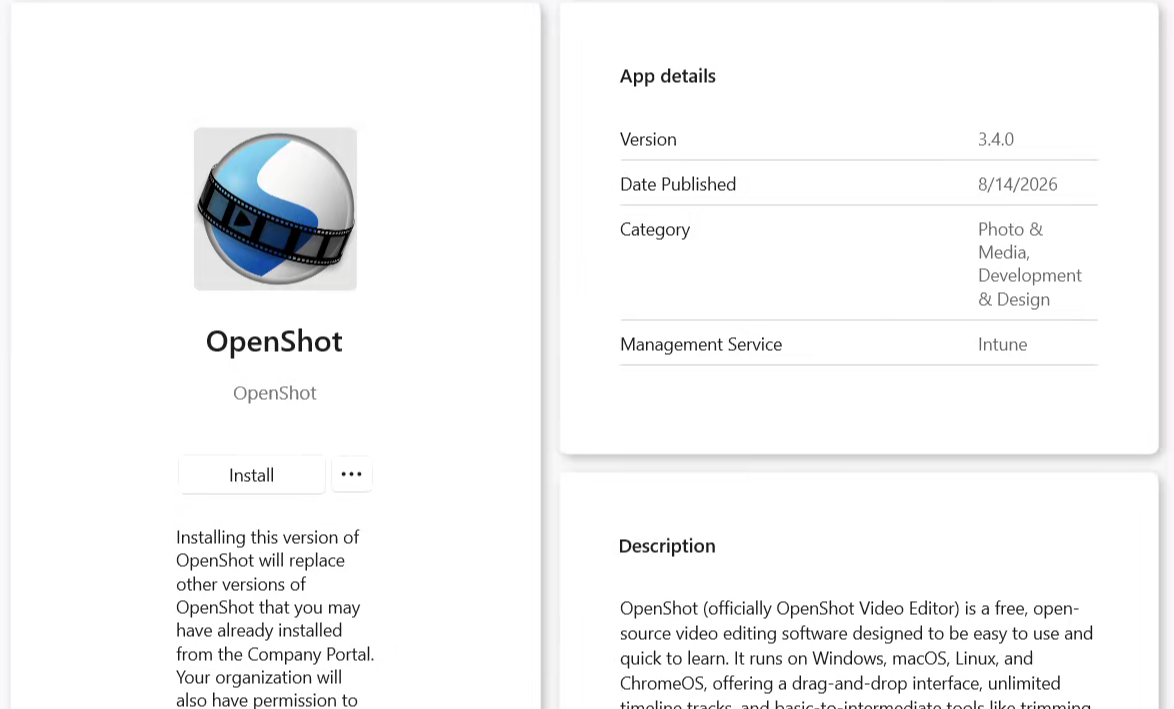Image resolution: width=1174 pixels, height=709 pixels.
Task: Click the OpenShot publisher name
Action: (x=275, y=393)
